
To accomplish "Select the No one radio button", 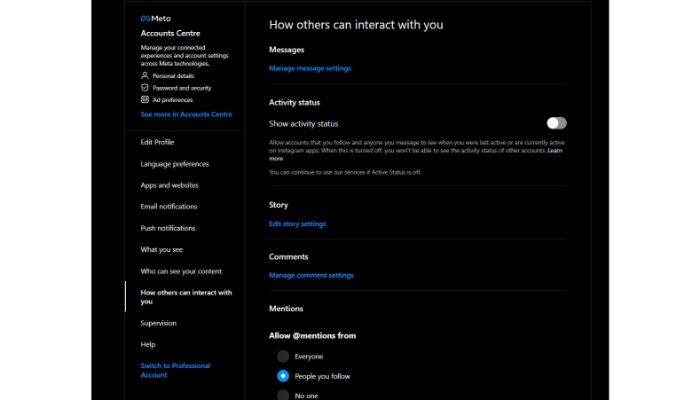I will (283, 395).
